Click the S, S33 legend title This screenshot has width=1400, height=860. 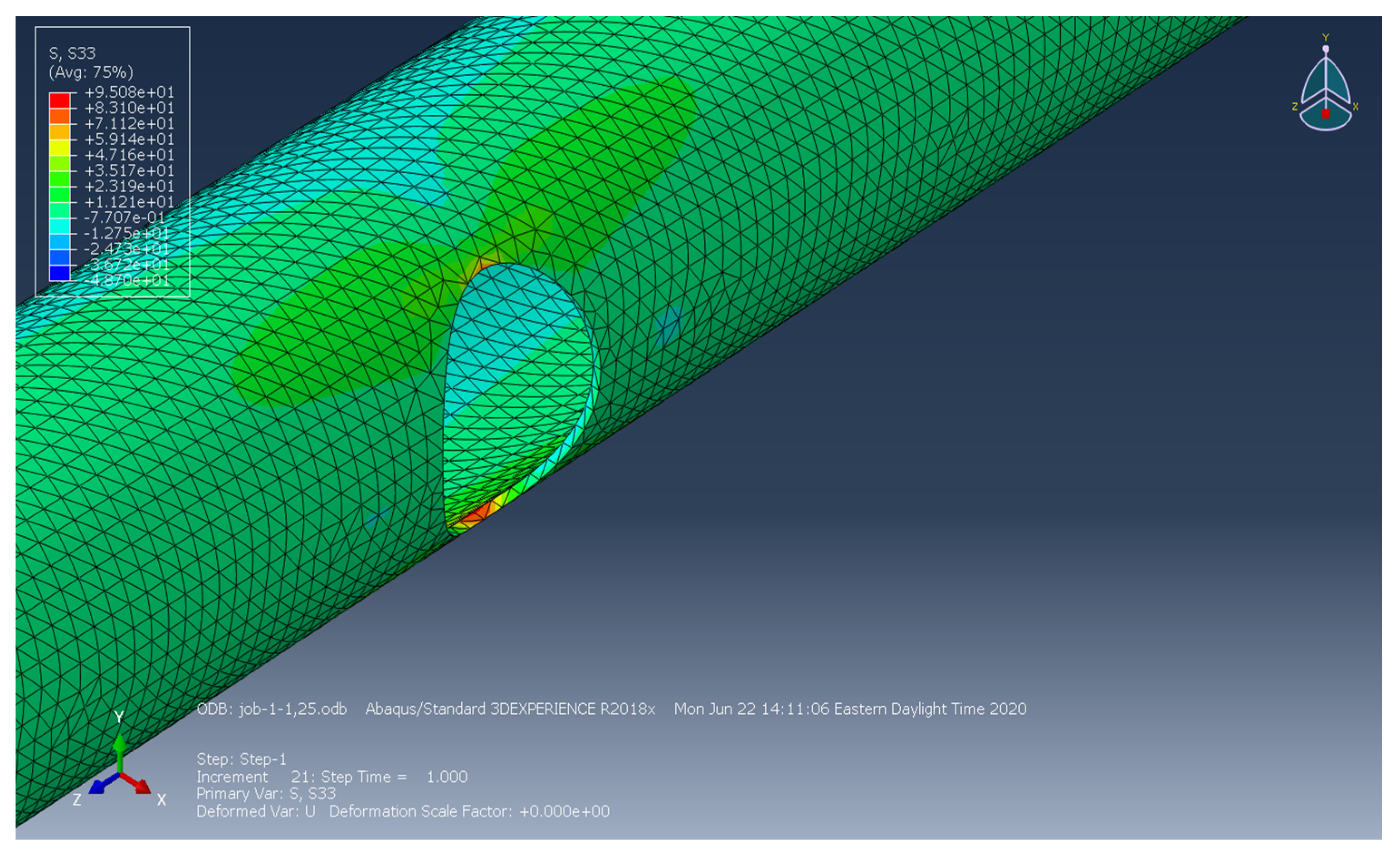point(72,54)
